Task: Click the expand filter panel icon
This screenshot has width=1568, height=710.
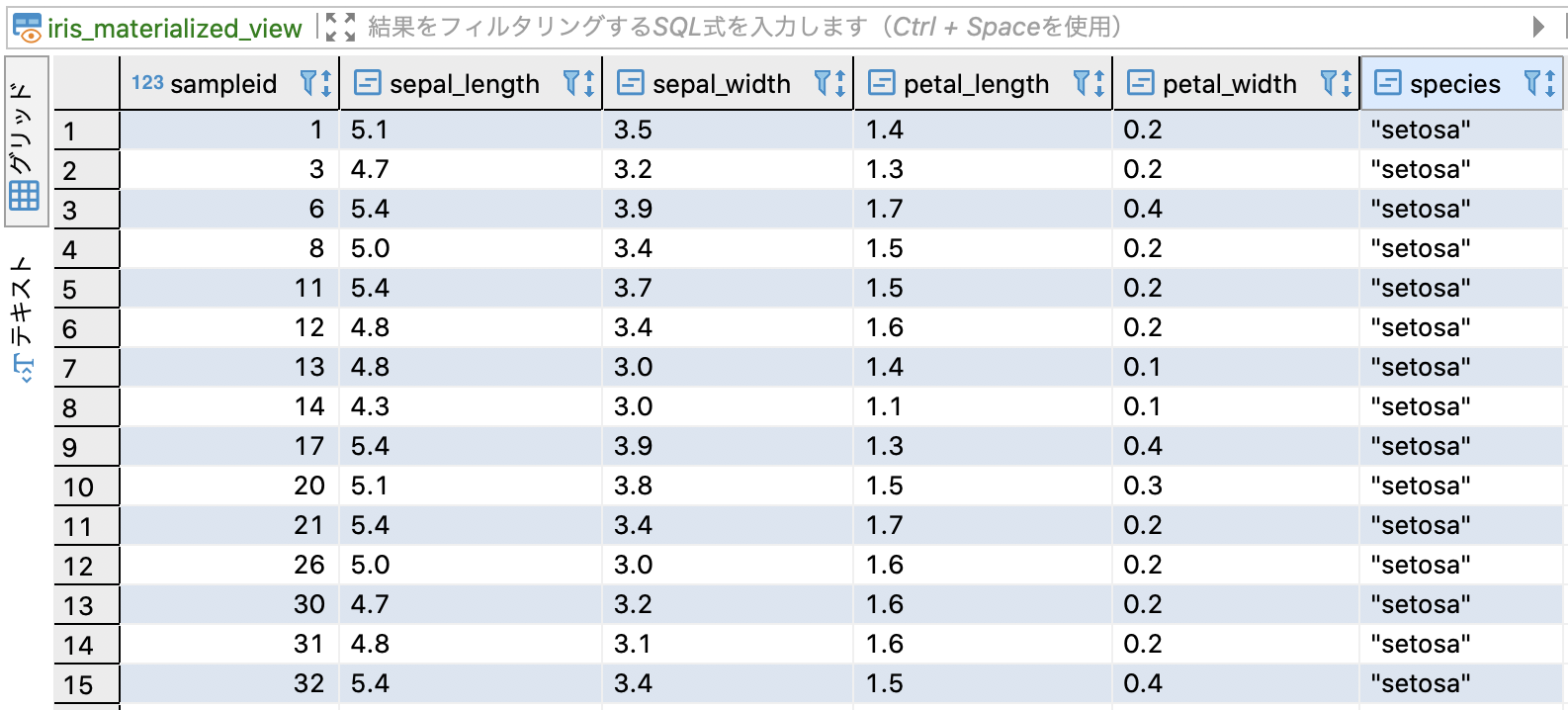Action: pyautogui.click(x=340, y=28)
